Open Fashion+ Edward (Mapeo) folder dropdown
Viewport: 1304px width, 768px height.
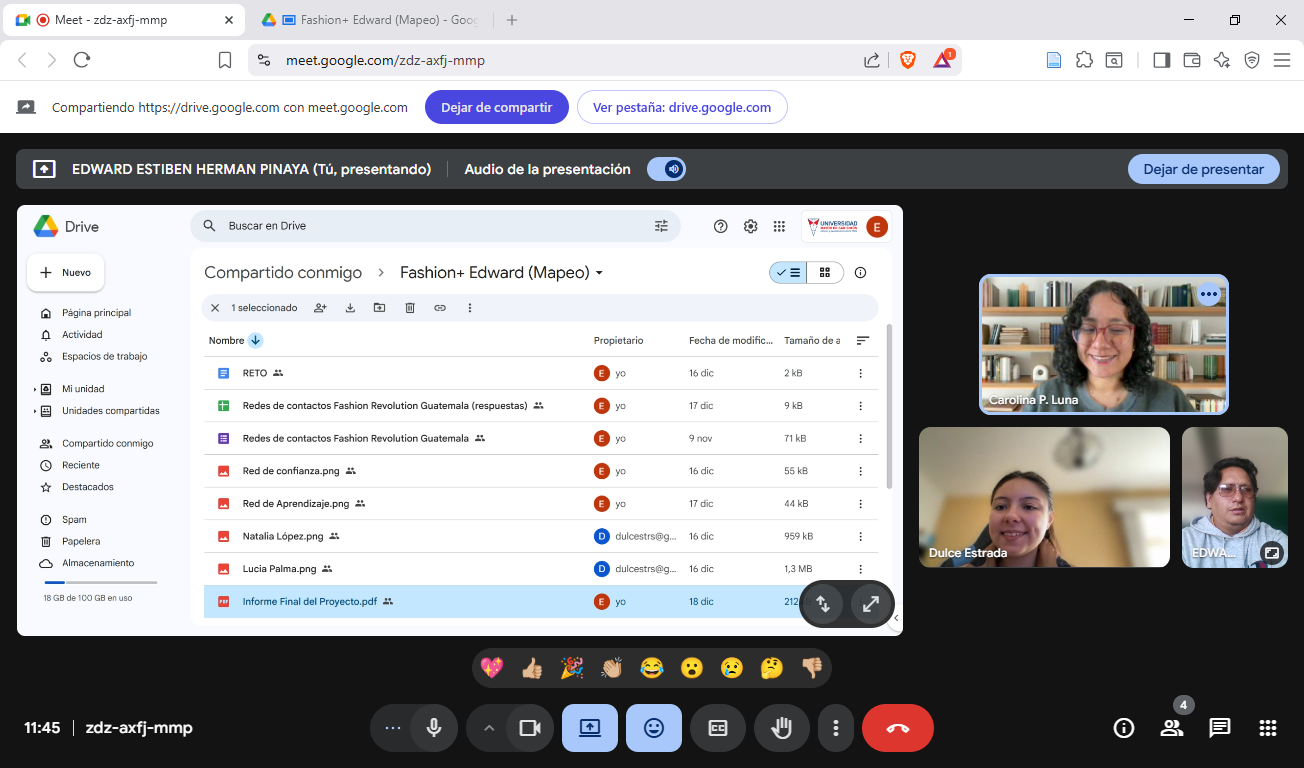click(600, 273)
